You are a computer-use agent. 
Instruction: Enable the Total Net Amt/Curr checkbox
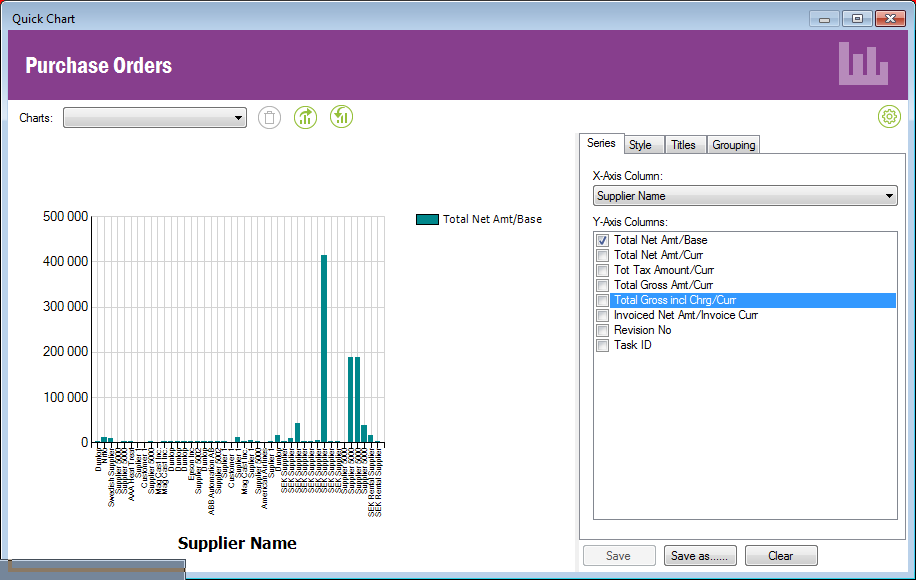(x=602, y=255)
